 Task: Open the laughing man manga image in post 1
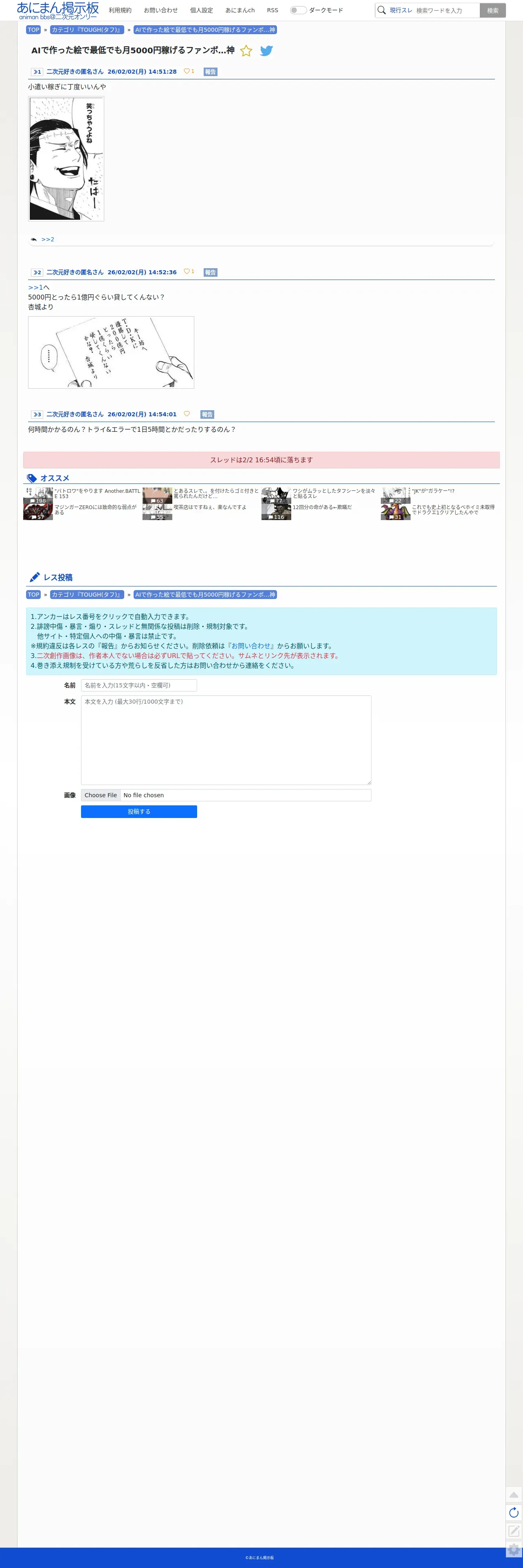point(66,158)
